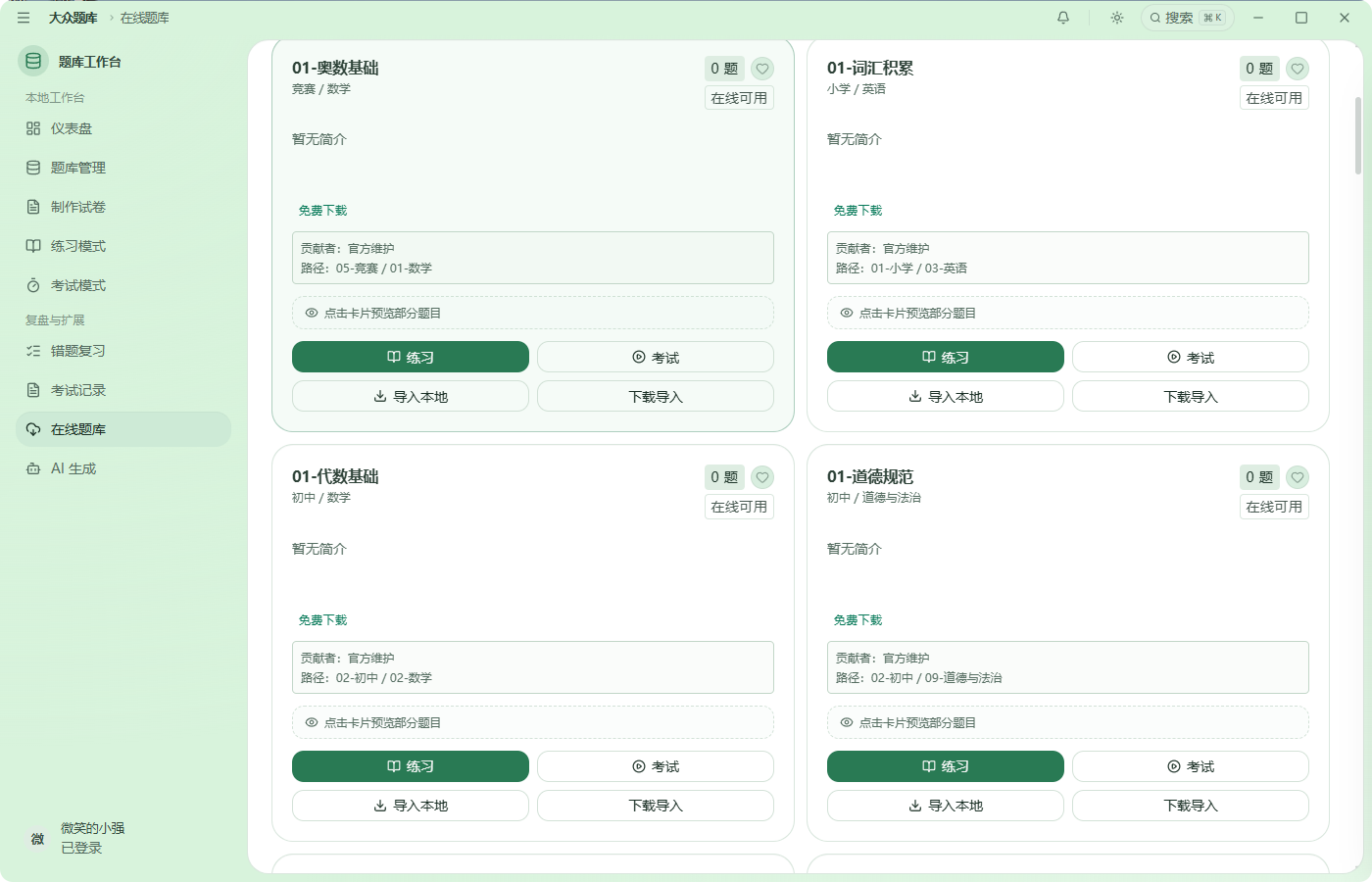Open 考试记录 in the sidebar
Image resolution: width=1372 pixels, height=882 pixels.
123,390
